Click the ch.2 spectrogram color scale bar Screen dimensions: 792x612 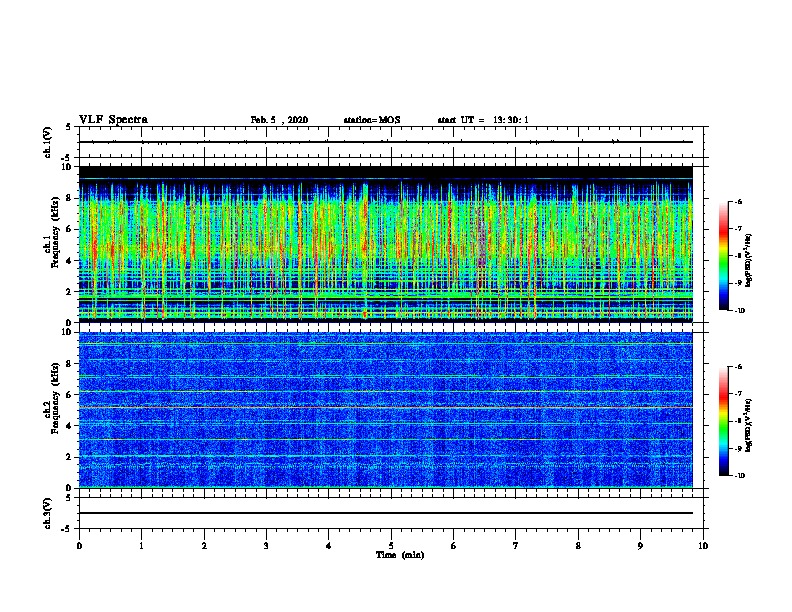(x=724, y=421)
